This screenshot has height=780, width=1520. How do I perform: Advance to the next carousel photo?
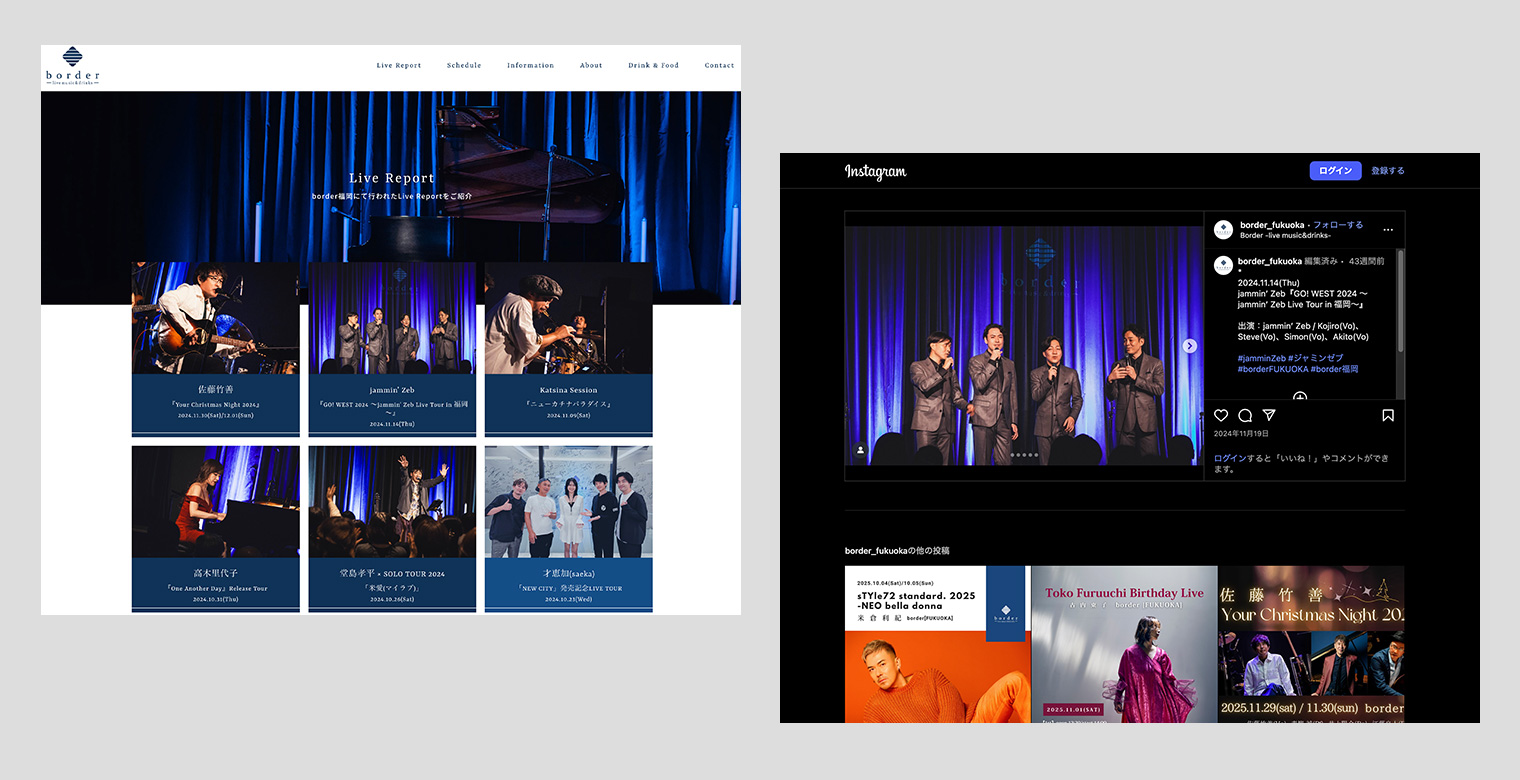click(1189, 346)
